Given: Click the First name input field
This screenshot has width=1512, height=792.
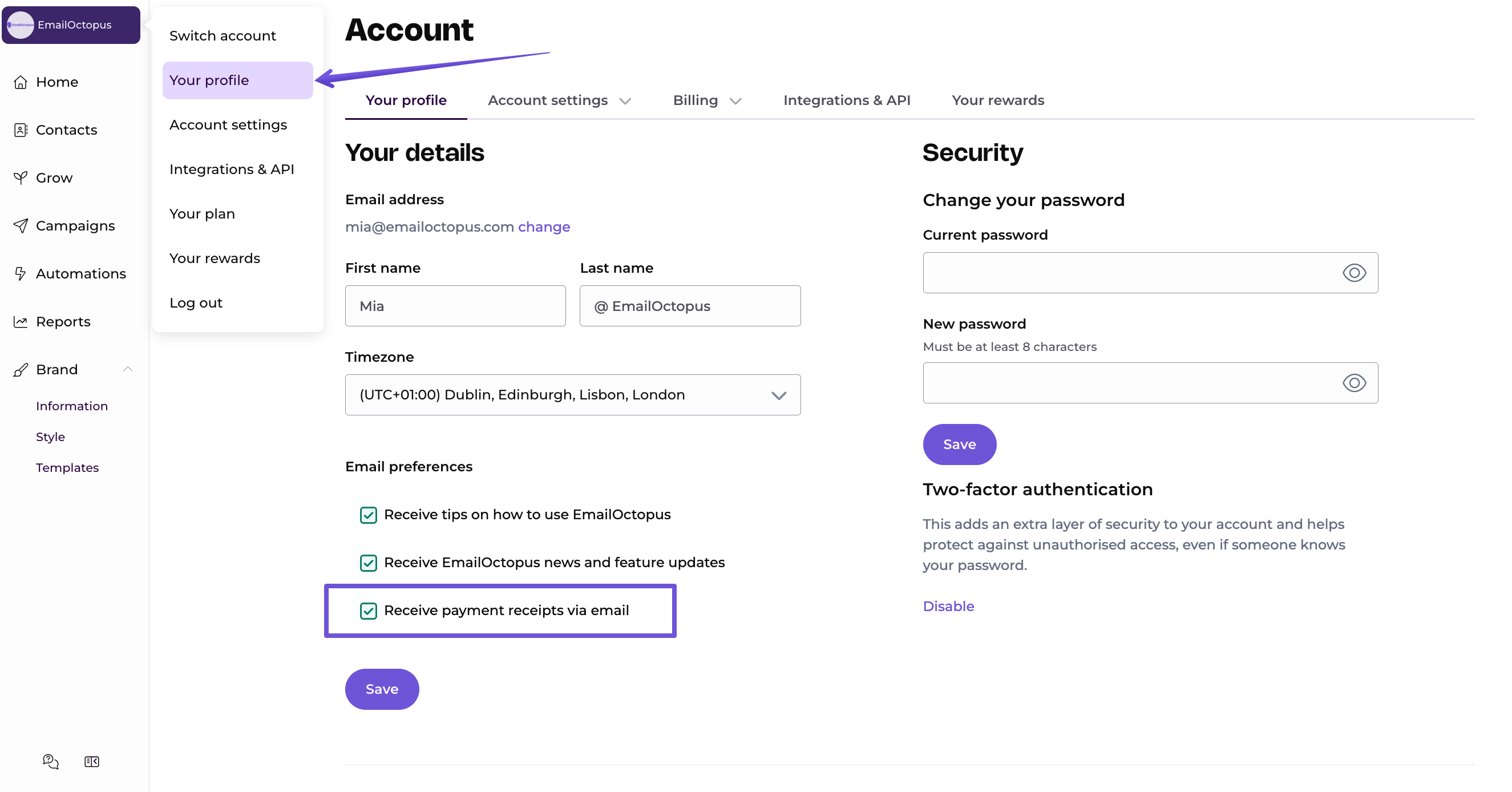Looking at the screenshot, I should pyautogui.click(x=455, y=306).
